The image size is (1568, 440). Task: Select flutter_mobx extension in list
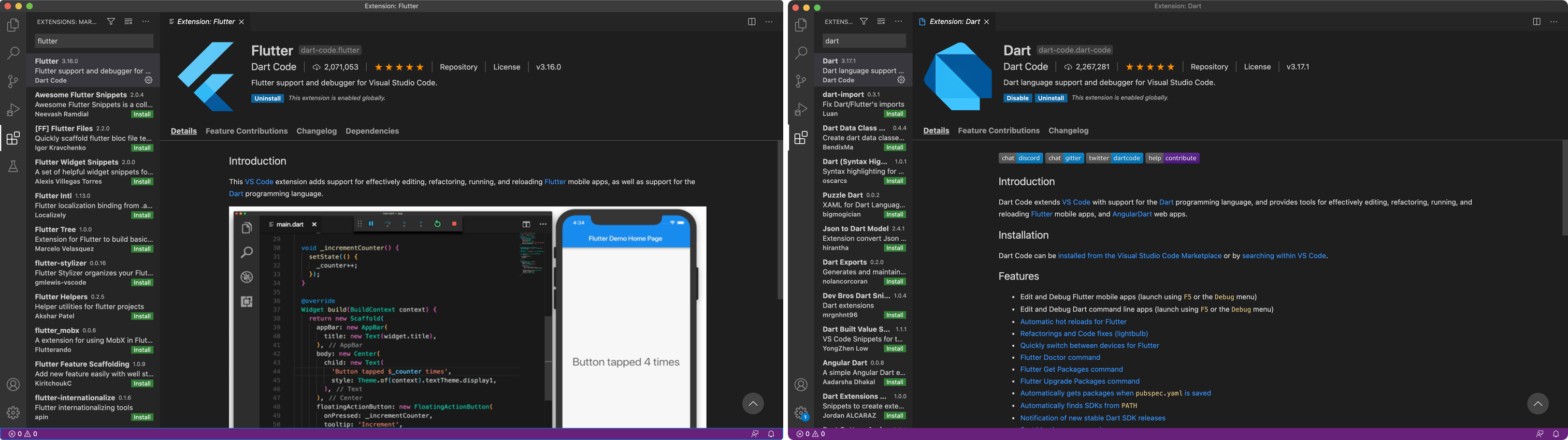(93, 340)
